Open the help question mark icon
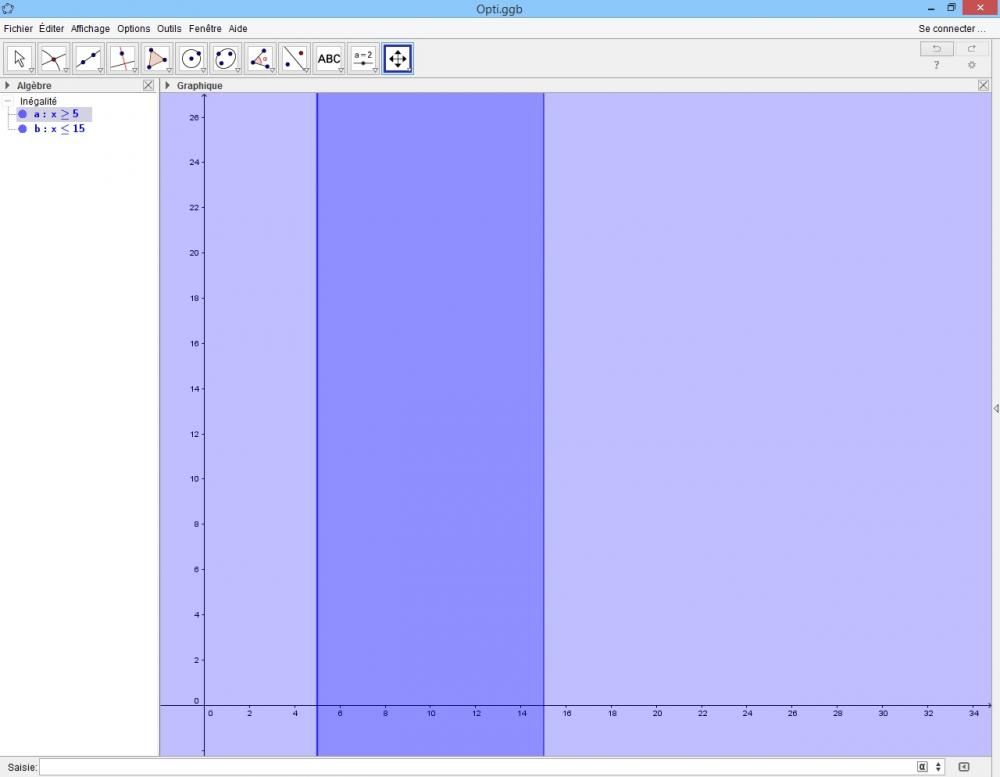Screen dimensions: 1000x777 coord(936,65)
